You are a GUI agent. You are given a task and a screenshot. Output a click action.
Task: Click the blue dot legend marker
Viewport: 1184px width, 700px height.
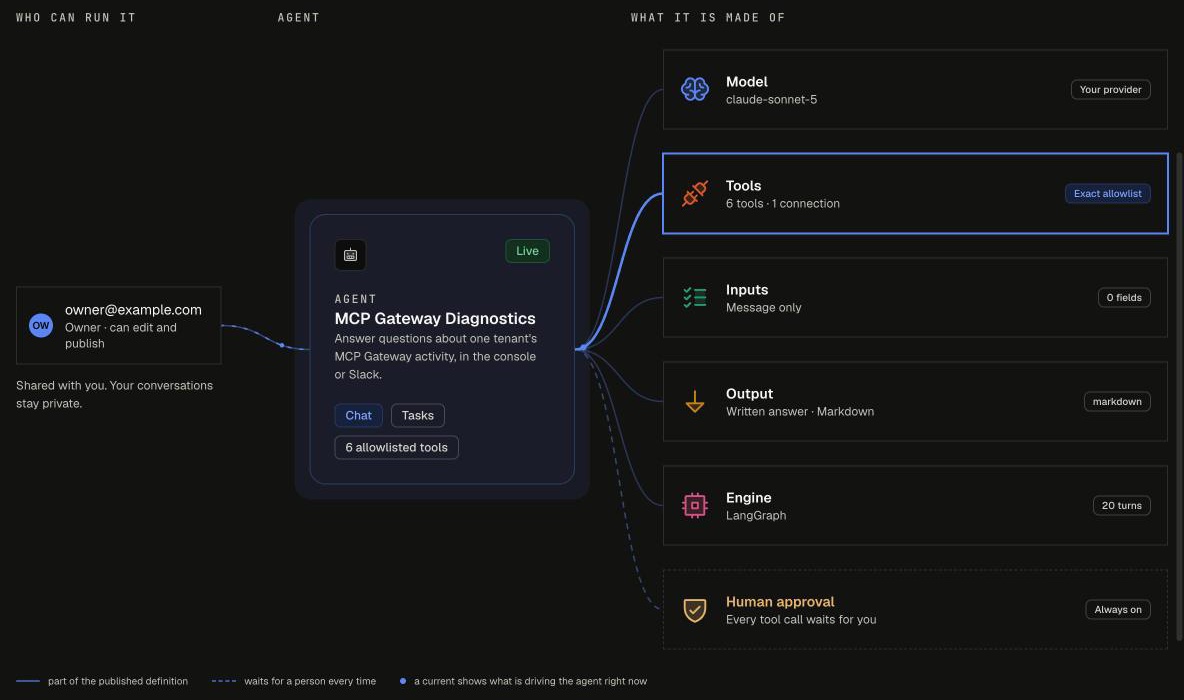tap(402, 681)
